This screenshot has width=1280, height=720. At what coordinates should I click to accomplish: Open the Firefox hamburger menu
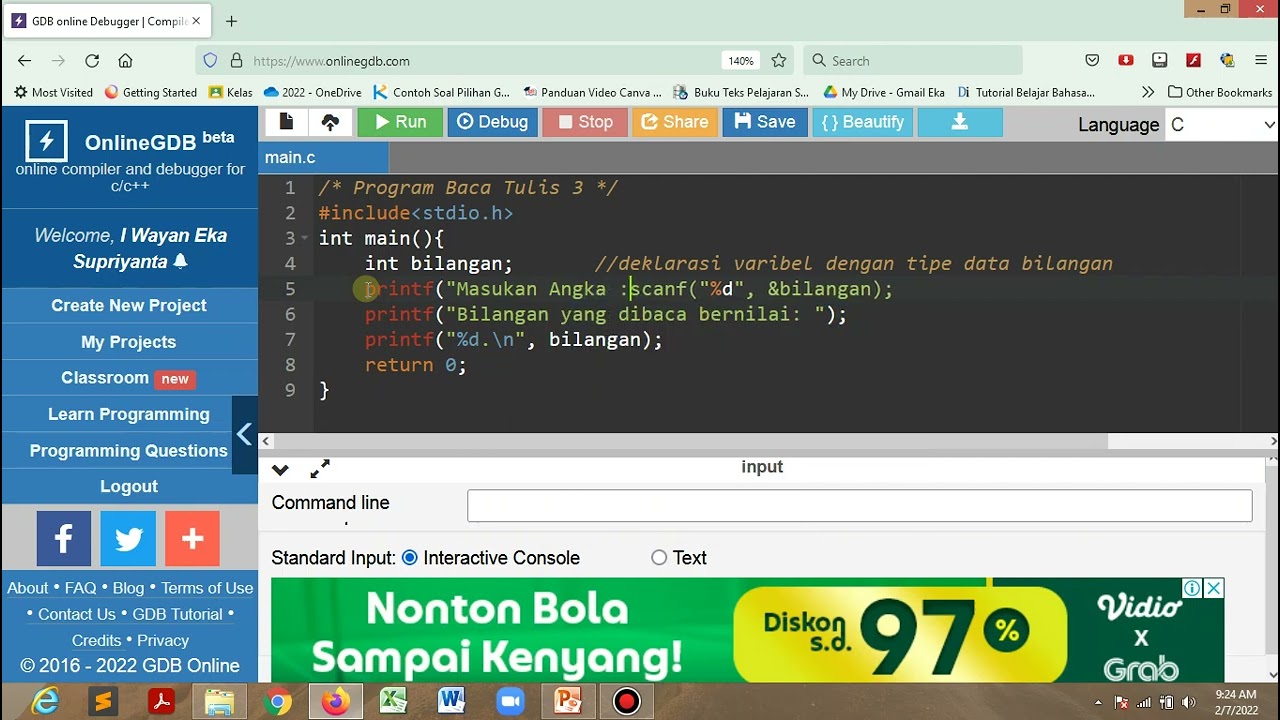(1261, 60)
